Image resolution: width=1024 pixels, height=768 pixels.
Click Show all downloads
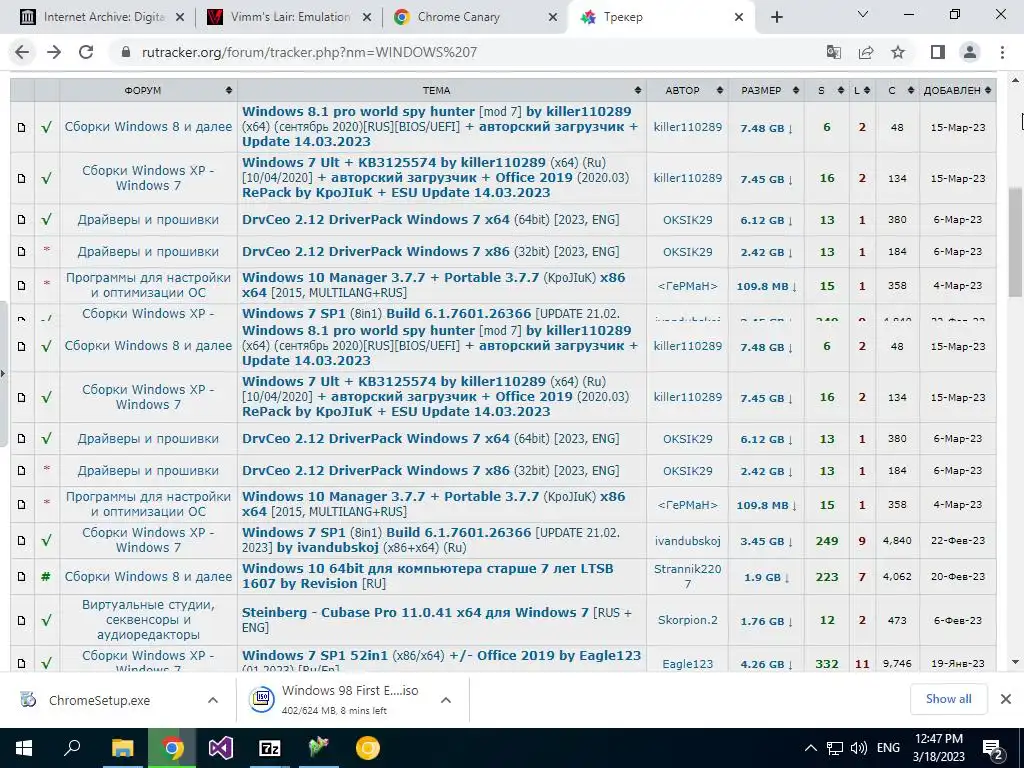948,699
